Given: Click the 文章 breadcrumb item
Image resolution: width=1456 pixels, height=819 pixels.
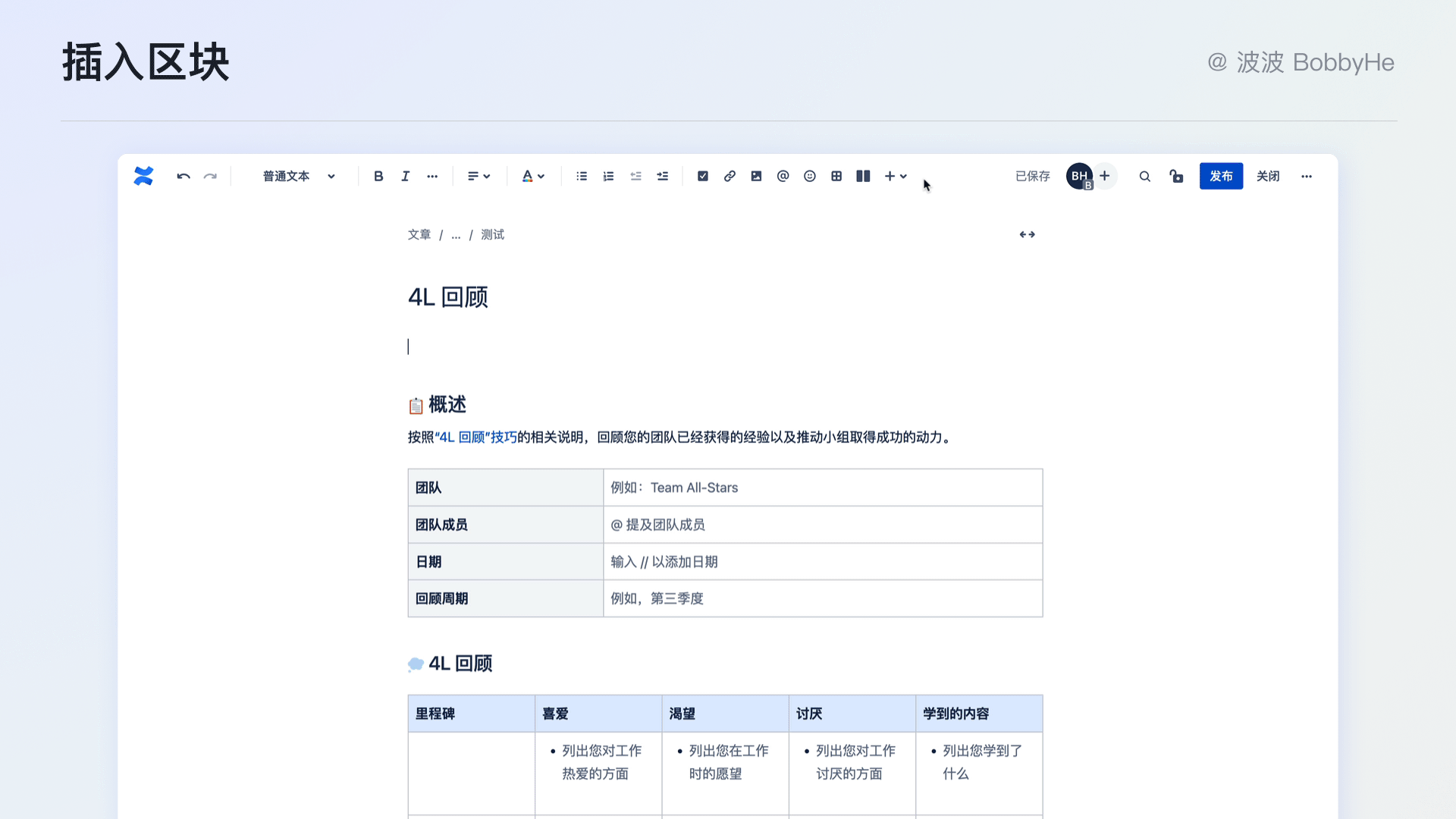Looking at the screenshot, I should point(419,235).
